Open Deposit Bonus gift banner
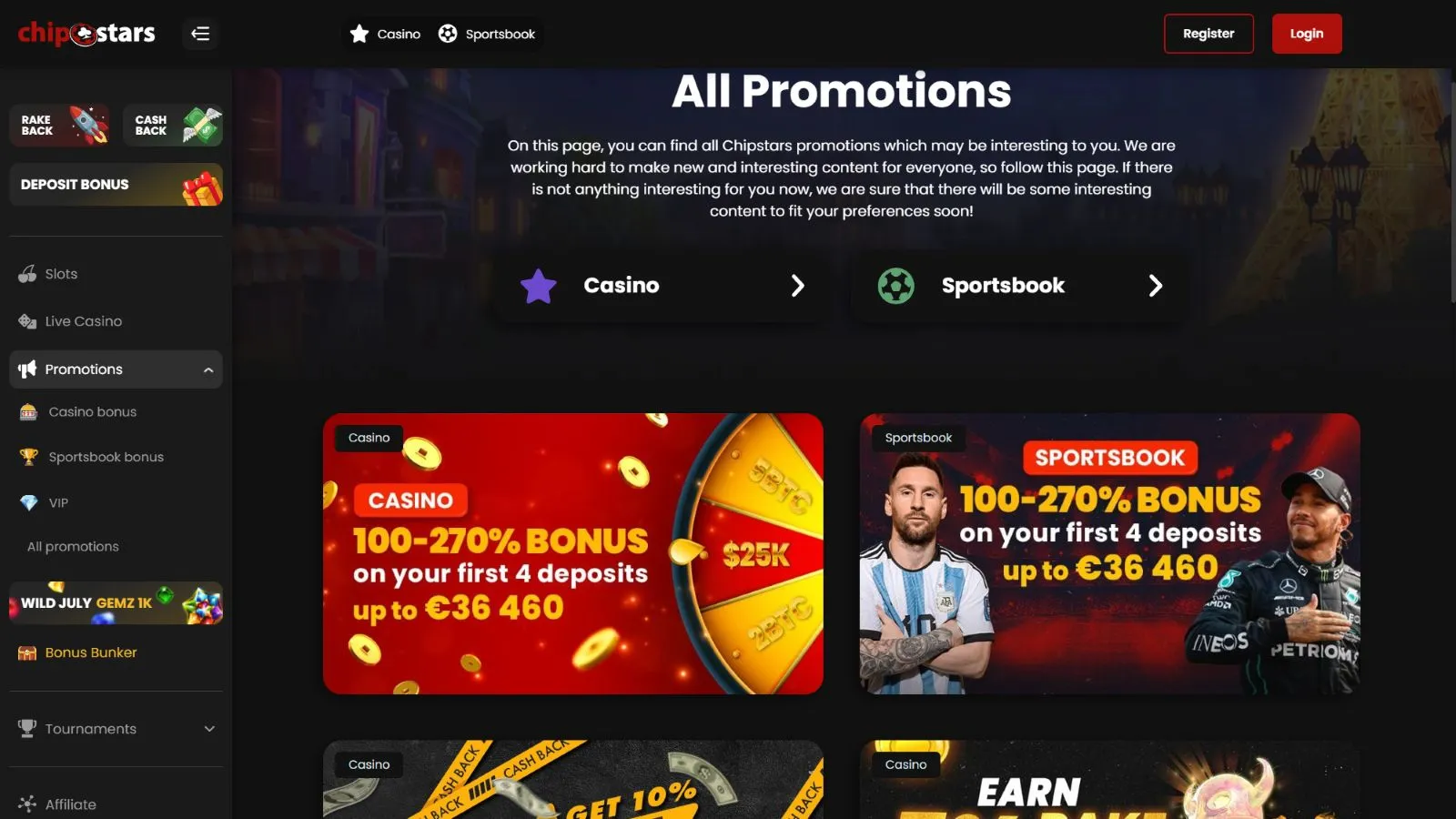1456x819 pixels. tap(116, 185)
